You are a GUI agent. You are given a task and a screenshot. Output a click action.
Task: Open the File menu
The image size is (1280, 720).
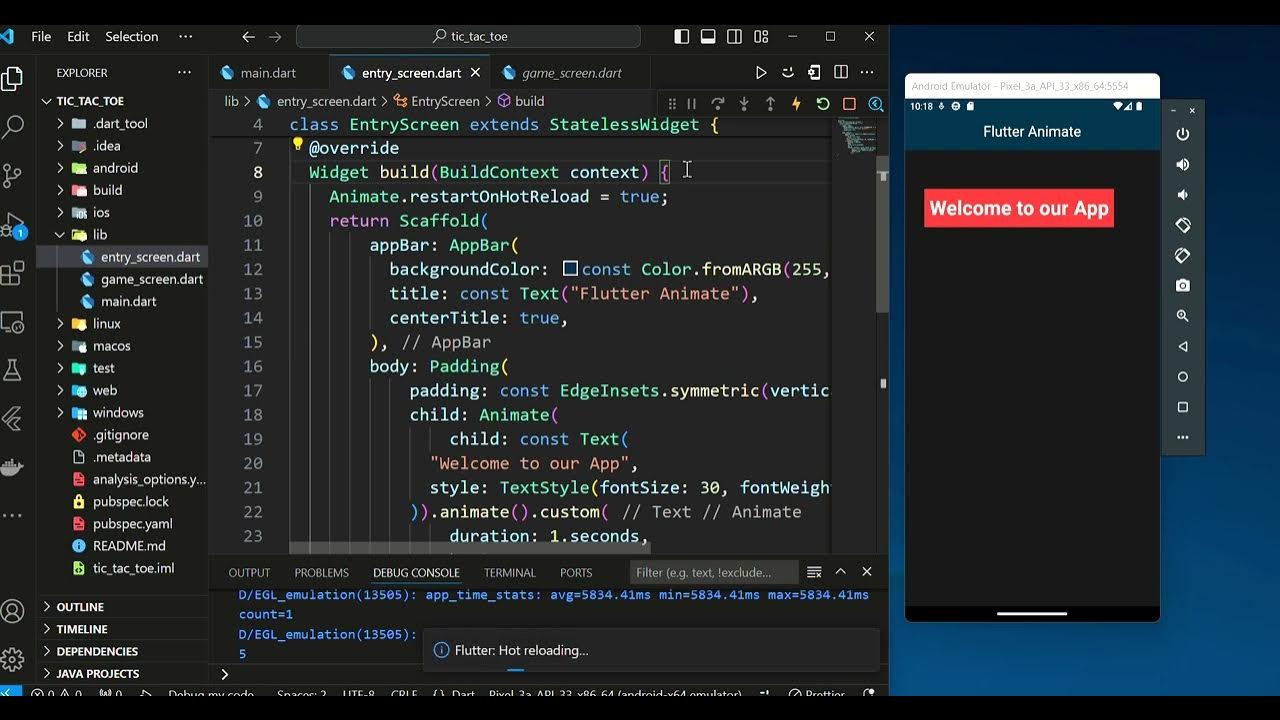[x=41, y=36]
